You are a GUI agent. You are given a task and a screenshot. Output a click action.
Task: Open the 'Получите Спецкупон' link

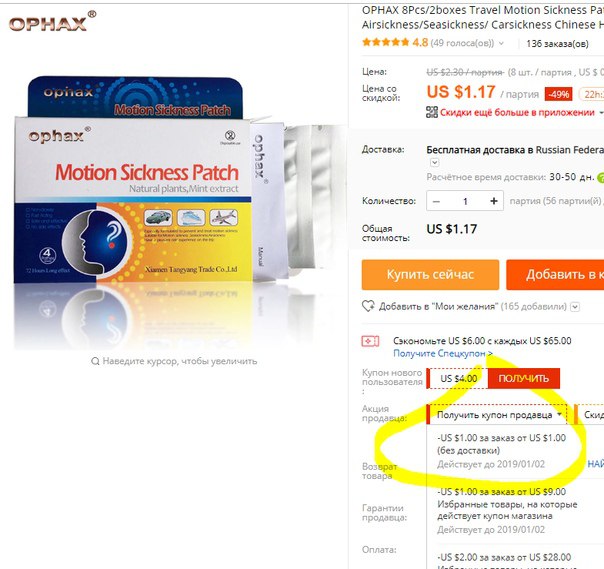point(443,353)
